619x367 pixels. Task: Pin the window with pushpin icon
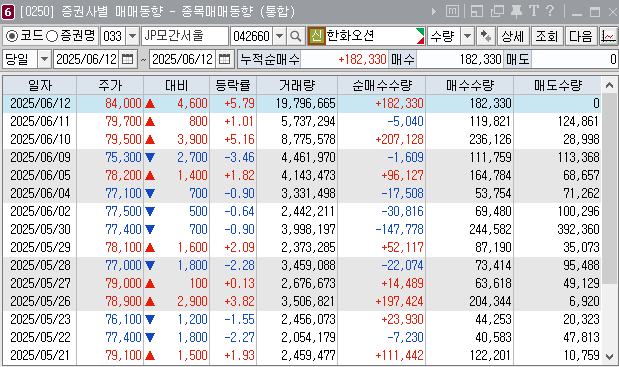(x=516, y=11)
